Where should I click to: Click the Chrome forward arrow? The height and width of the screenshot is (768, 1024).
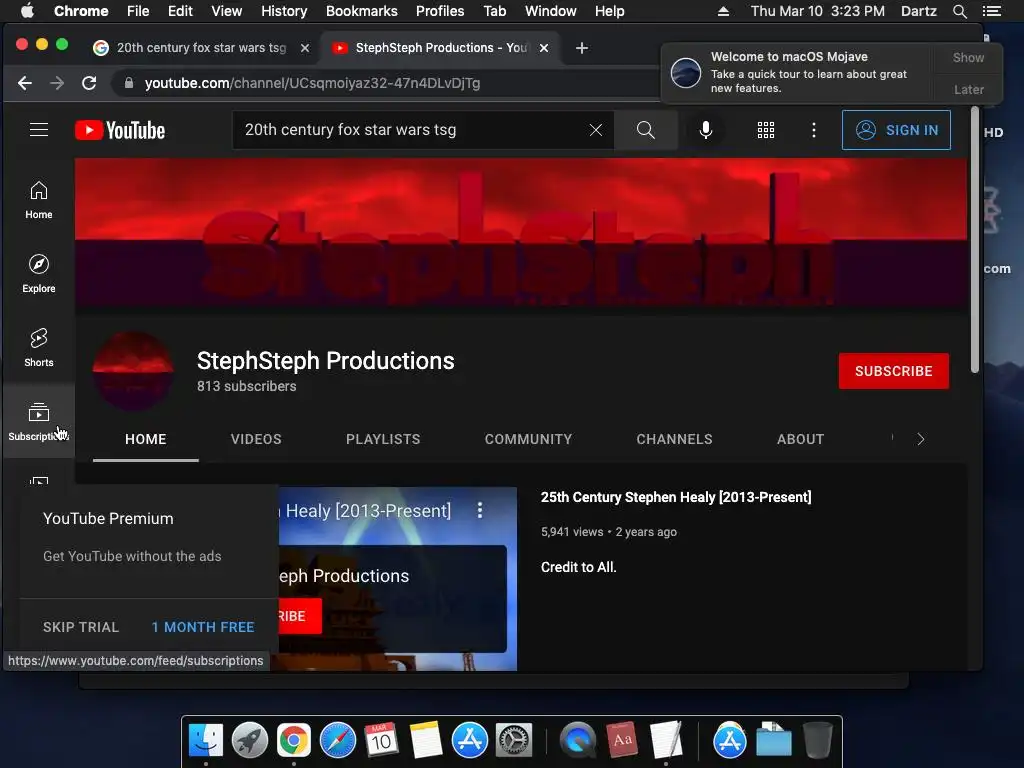(x=57, y=83)
